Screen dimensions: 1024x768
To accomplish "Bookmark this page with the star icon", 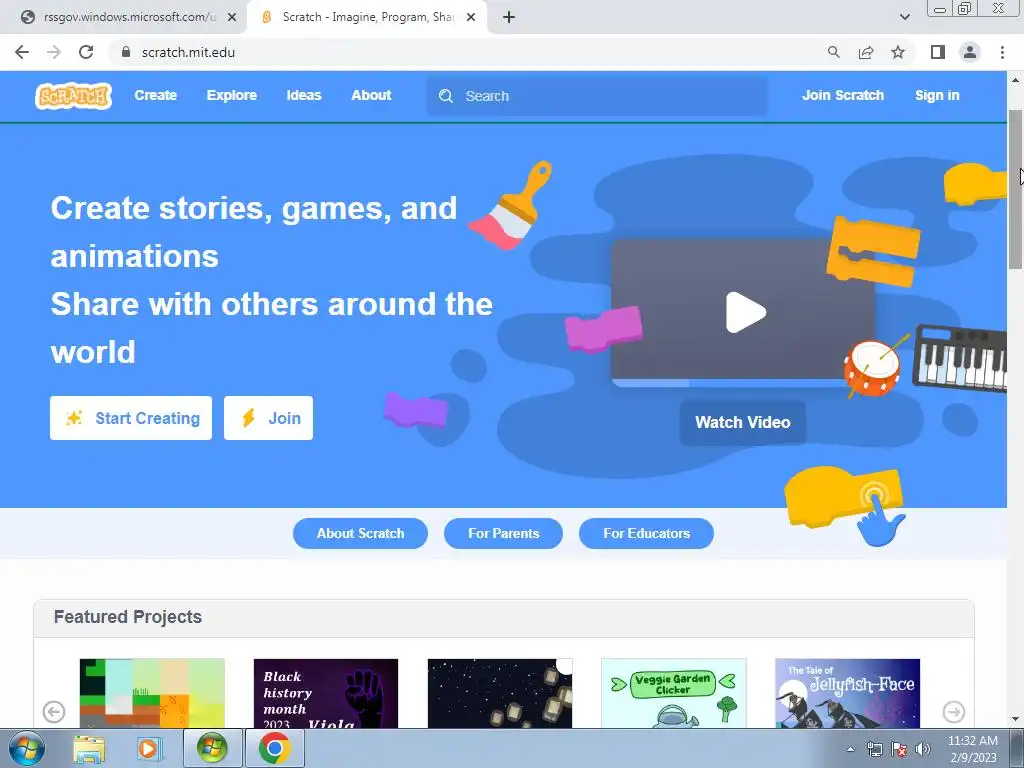I will tap(898, 52).
